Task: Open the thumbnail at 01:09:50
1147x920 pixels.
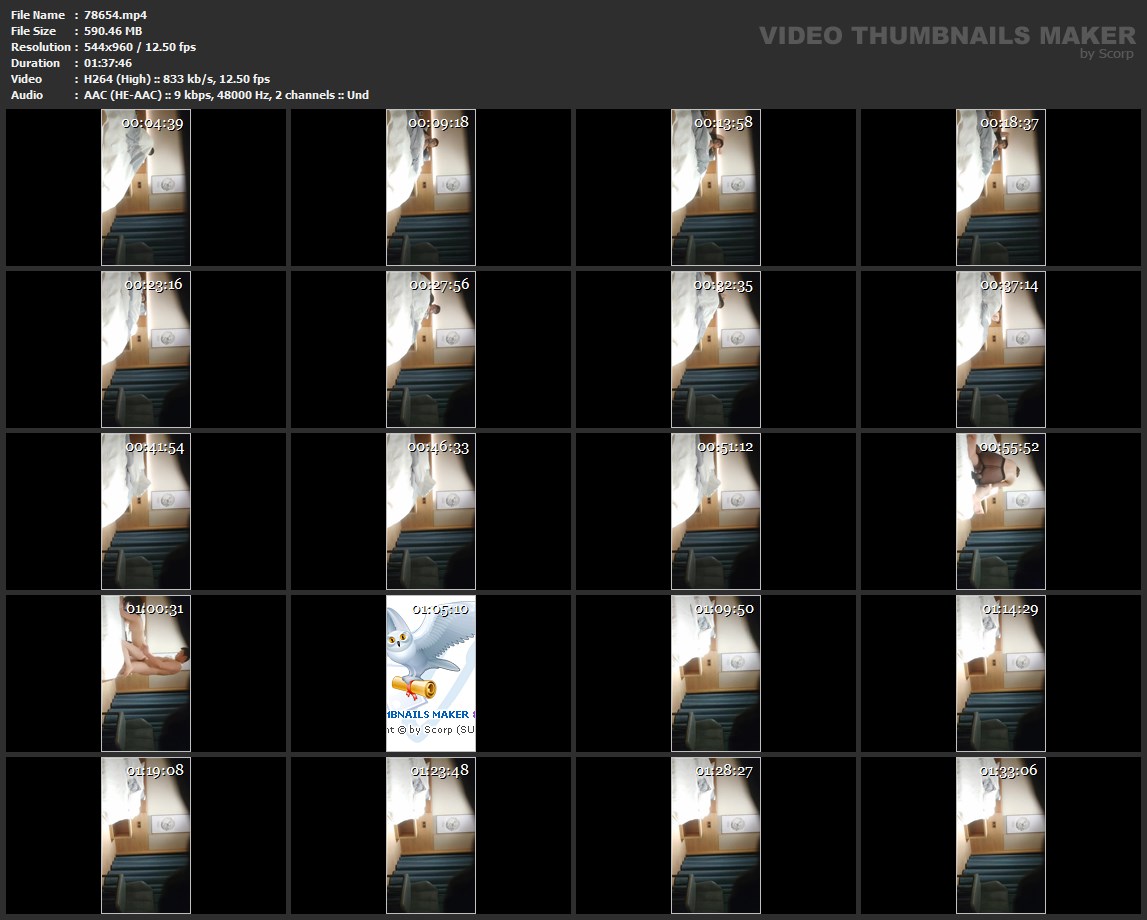Action: (716, 673)
